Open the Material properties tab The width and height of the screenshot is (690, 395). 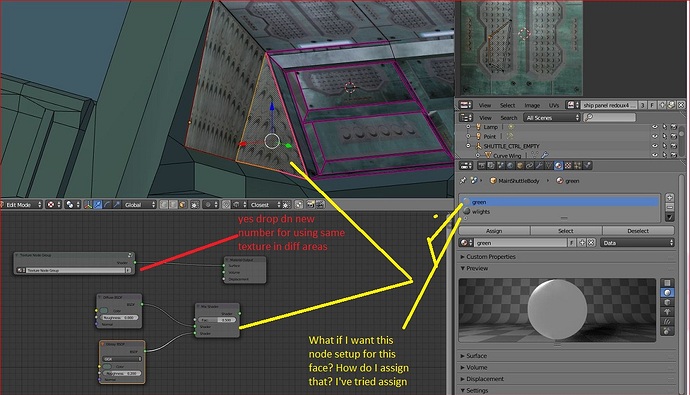click(558, 166)
